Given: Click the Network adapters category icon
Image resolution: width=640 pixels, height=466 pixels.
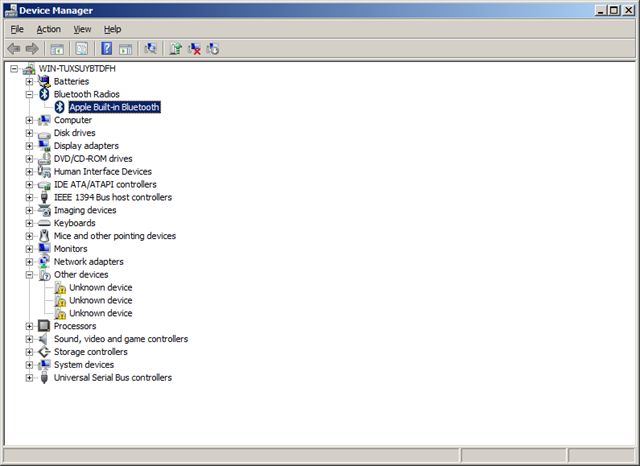Looking at the screenshot, I should pyautogui.click(x=44, y=262).
